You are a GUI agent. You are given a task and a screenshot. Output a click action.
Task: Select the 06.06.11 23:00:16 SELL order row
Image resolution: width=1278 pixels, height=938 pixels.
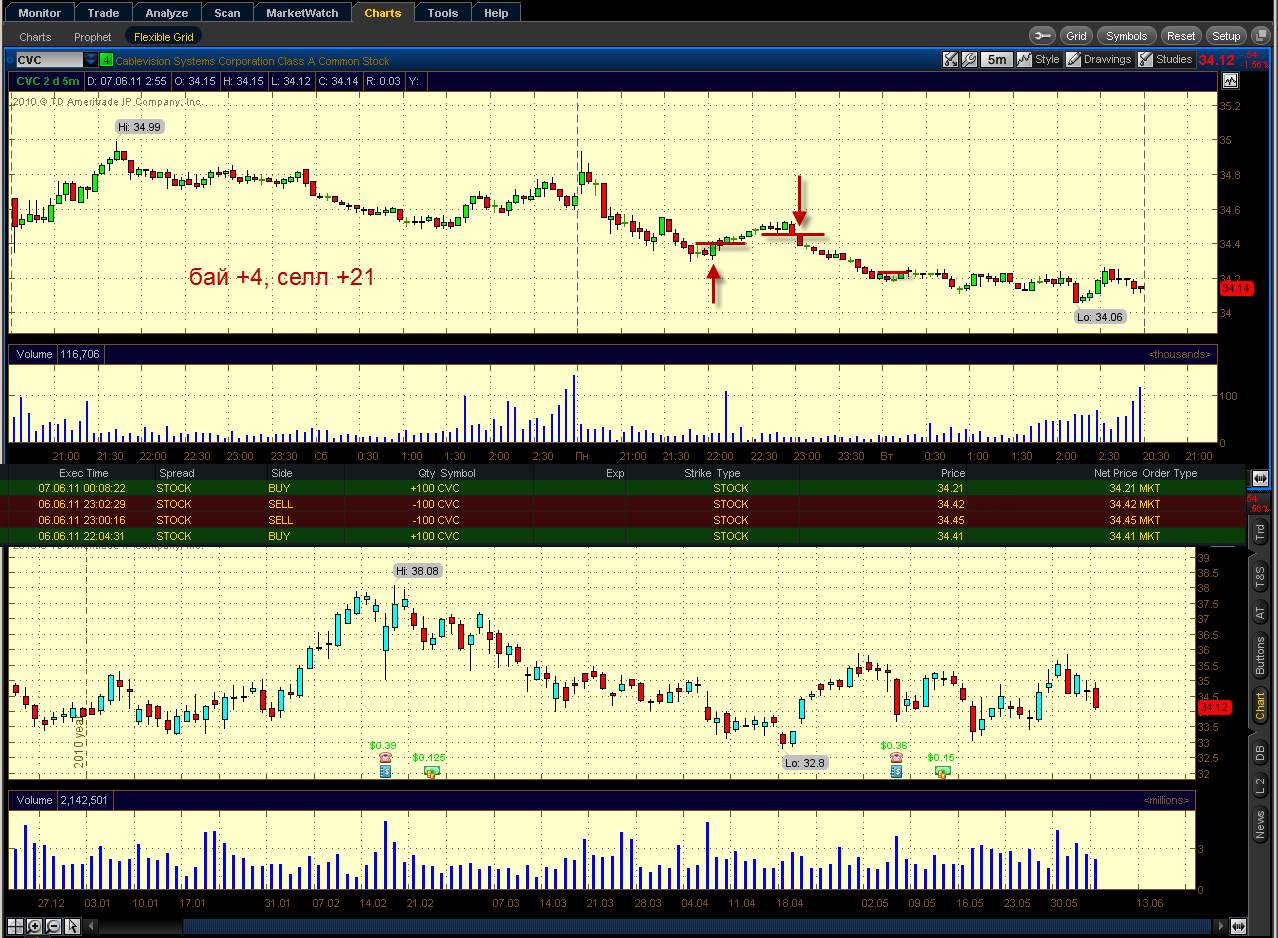click(x=621, y=520)
